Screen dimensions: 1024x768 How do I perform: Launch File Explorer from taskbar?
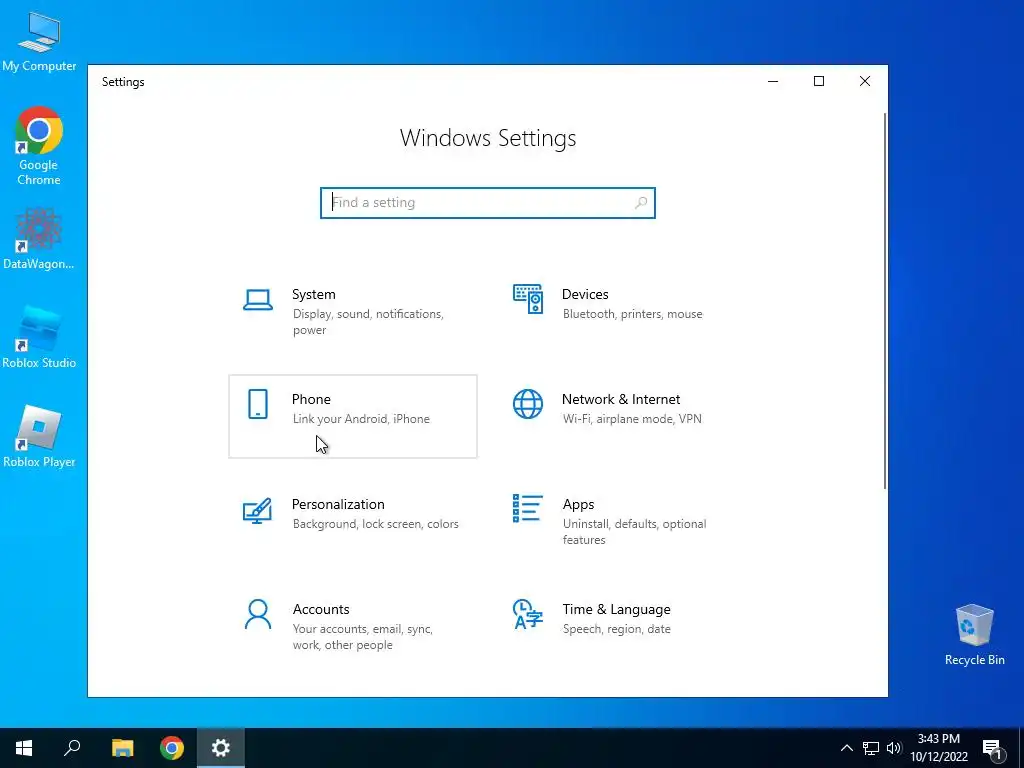122,748
